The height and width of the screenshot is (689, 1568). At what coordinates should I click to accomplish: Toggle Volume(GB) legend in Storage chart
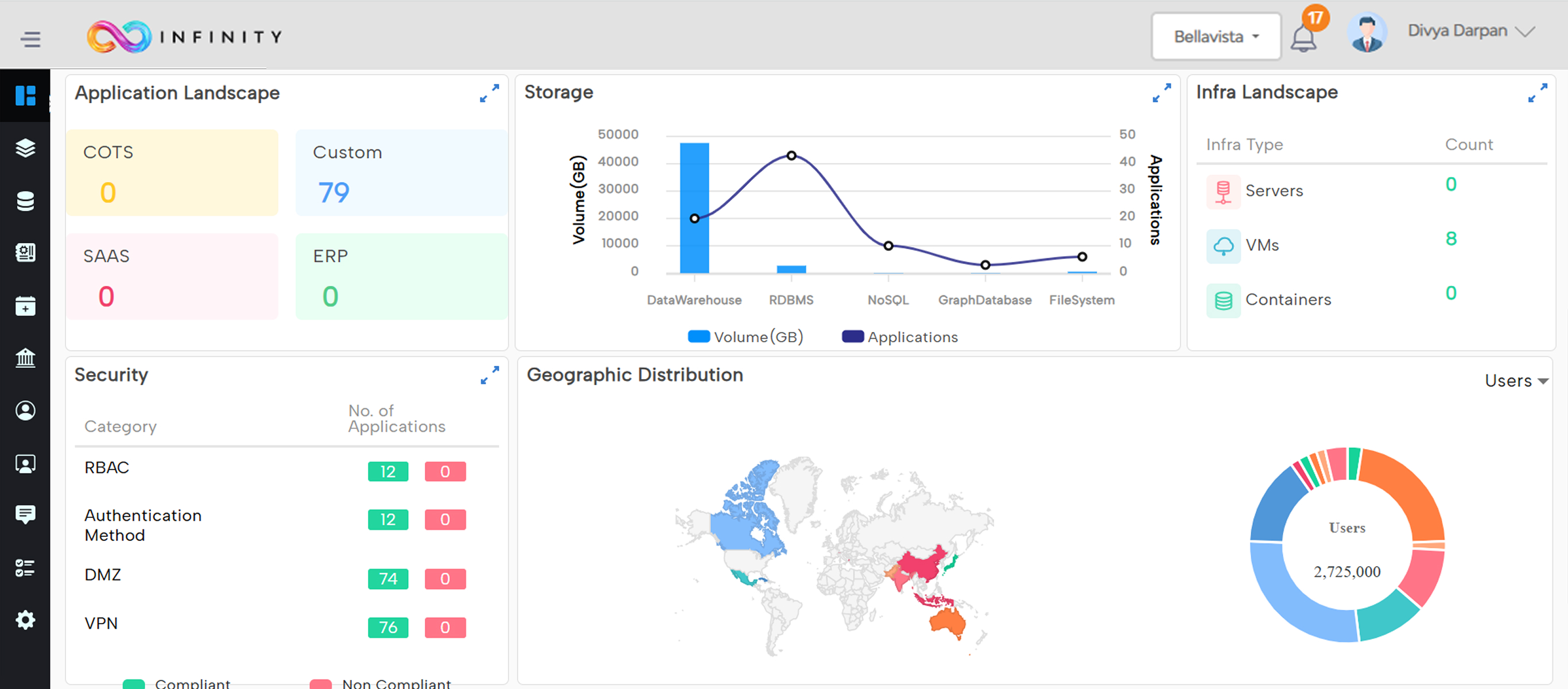click(745, 337)
